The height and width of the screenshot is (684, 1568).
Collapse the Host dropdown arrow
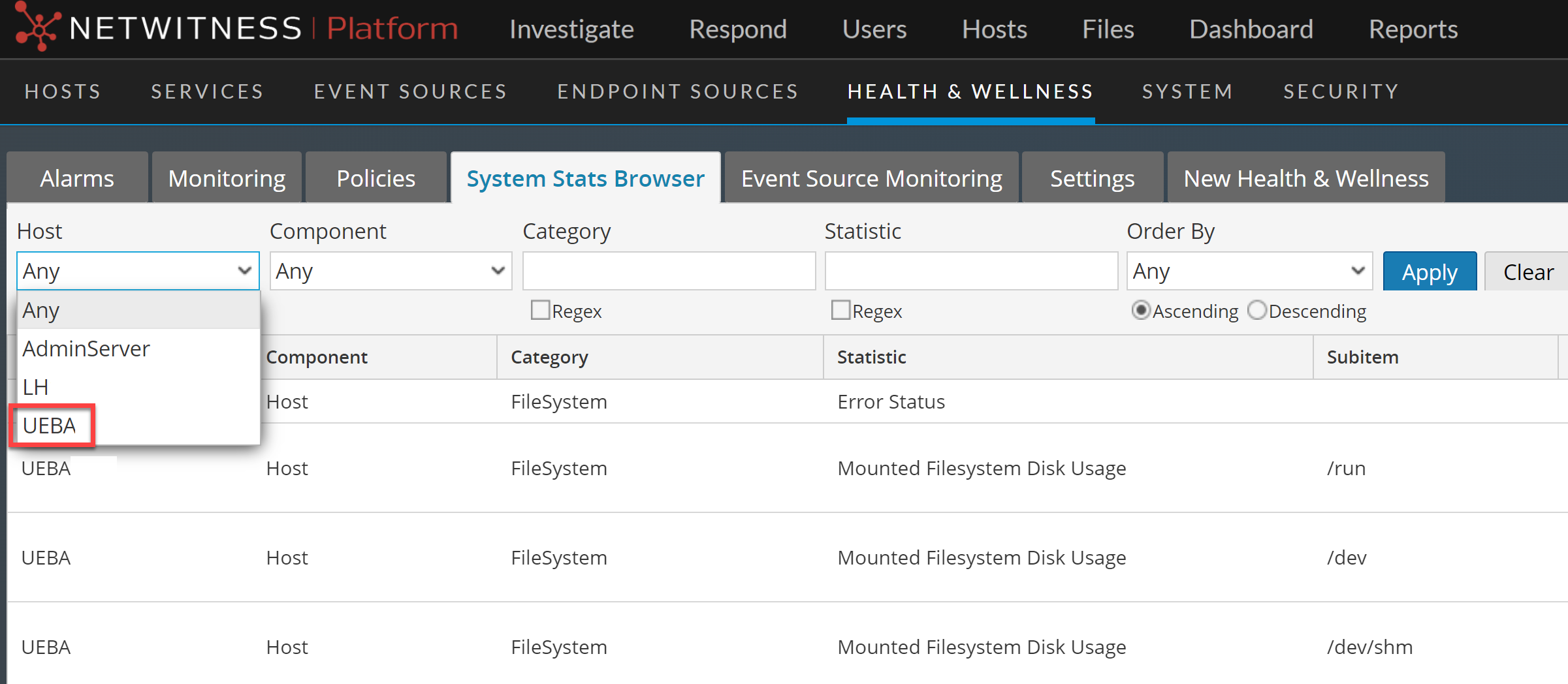245,271
